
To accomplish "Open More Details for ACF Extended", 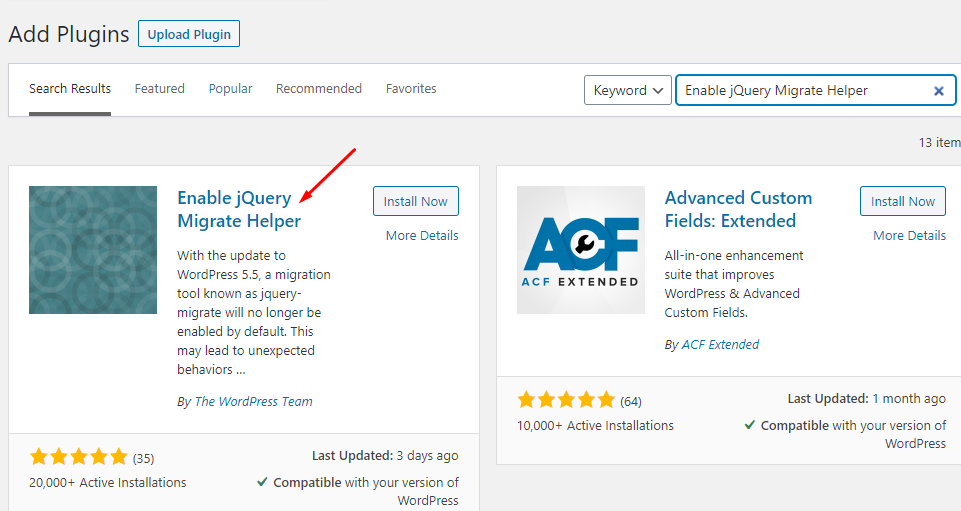I will pyautogui.click(x=910, y=235).
